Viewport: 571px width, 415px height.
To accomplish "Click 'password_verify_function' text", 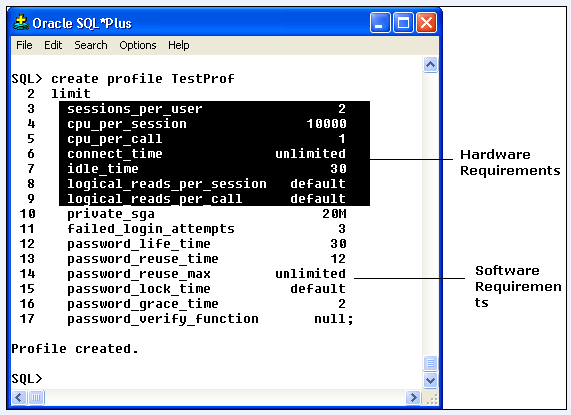I will click(x=163, y=319).
